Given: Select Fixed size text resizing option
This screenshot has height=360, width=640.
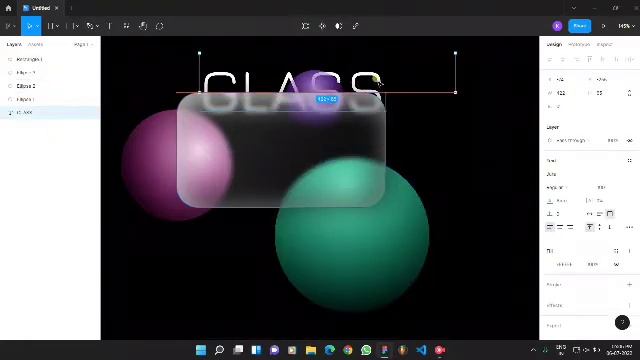Looking at the screenshot, I should coord(610,213).
